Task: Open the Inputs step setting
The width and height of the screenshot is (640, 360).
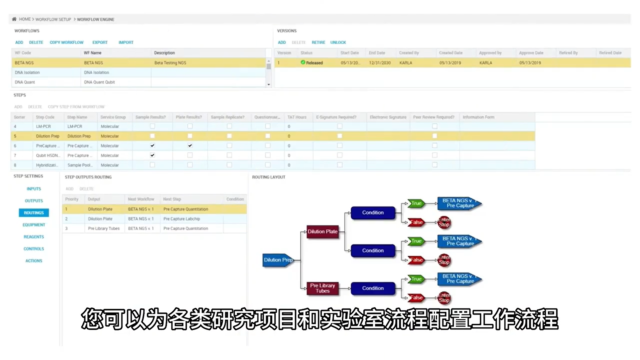Action: tap(34, 189)
